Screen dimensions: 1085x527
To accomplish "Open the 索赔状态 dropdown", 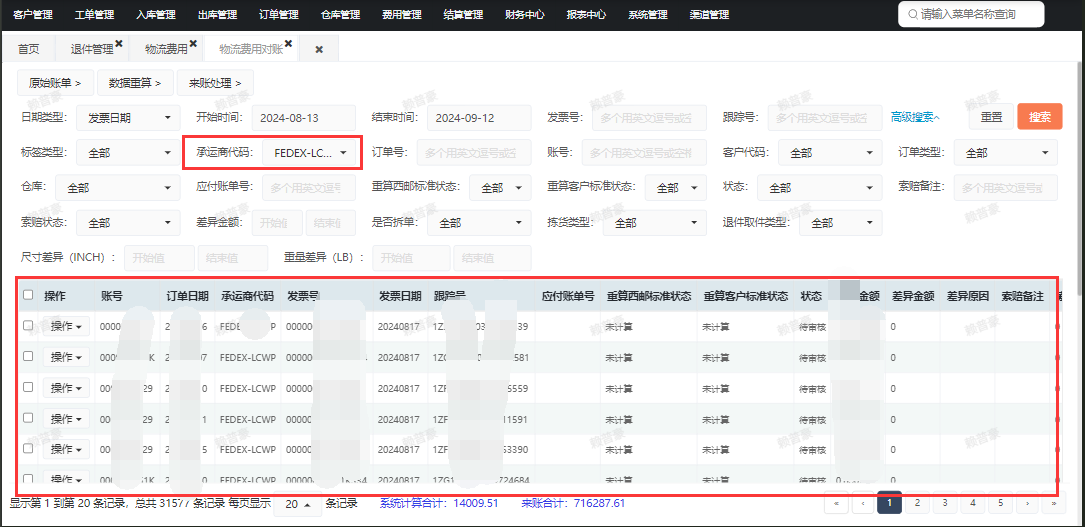I will 128,223.
